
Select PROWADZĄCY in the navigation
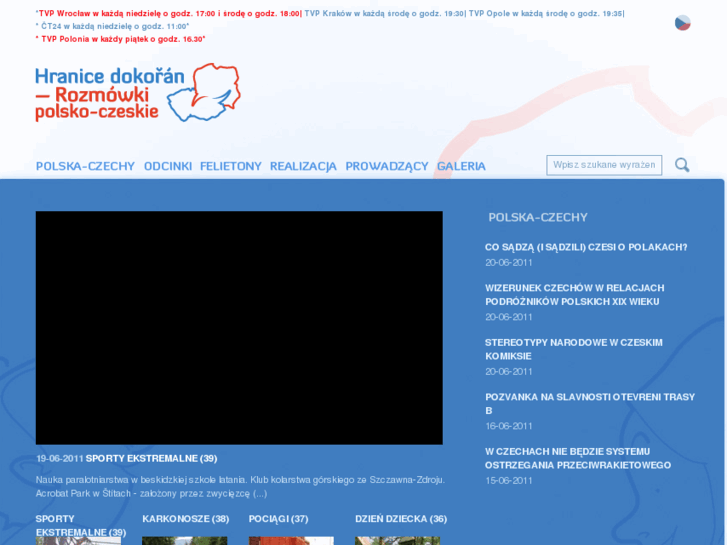[387, 167]
